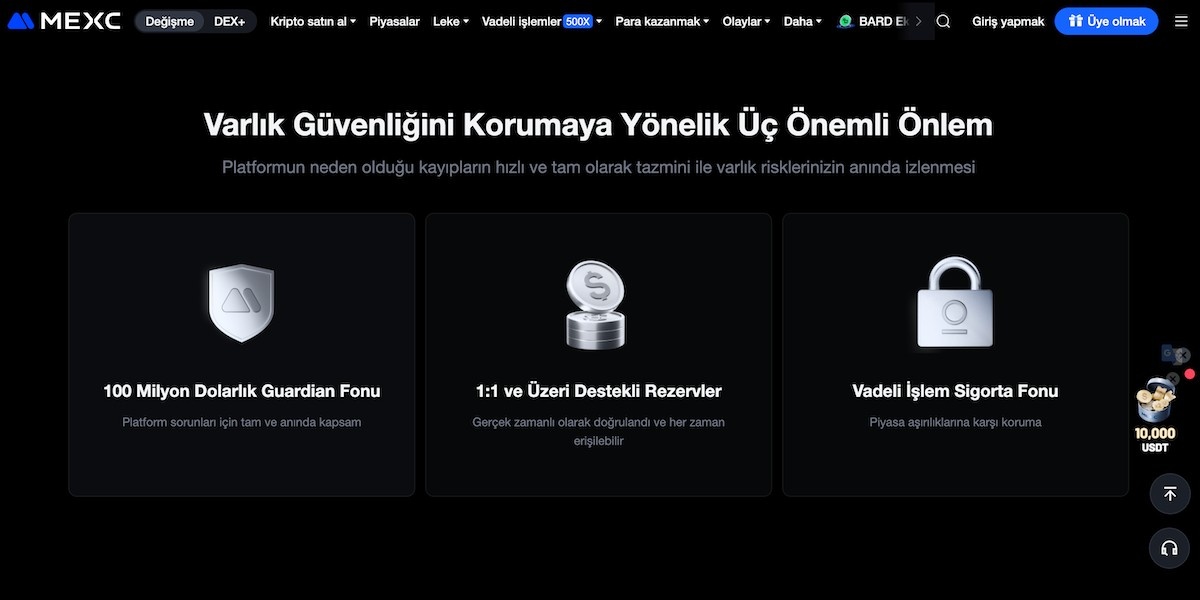Open customer support via the headset icon
The width and height of the screenshot is (1200, 600).
pos(1169,548)
